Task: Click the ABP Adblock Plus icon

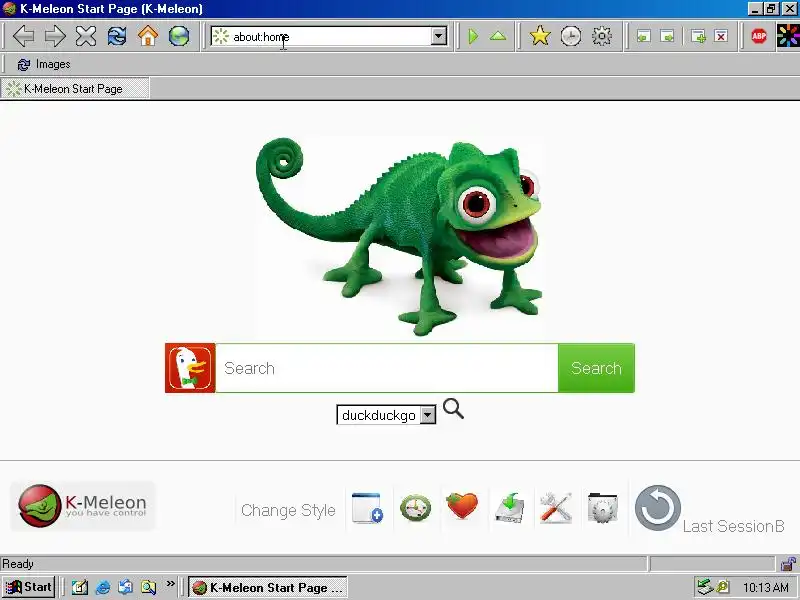Action: (x=759, y=36)
